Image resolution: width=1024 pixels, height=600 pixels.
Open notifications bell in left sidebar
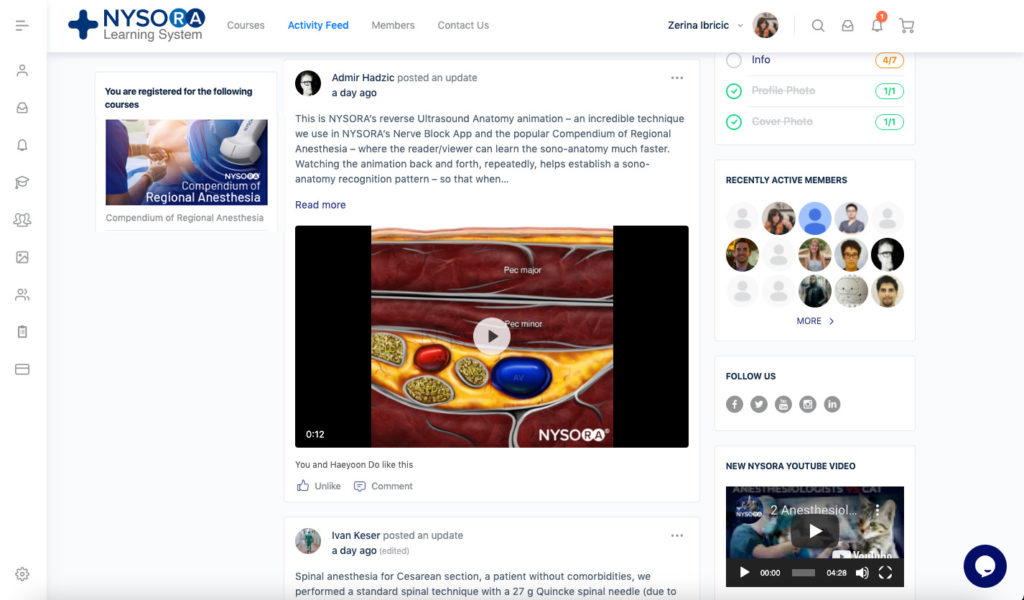pyautogui.click(x=22, y=145)
